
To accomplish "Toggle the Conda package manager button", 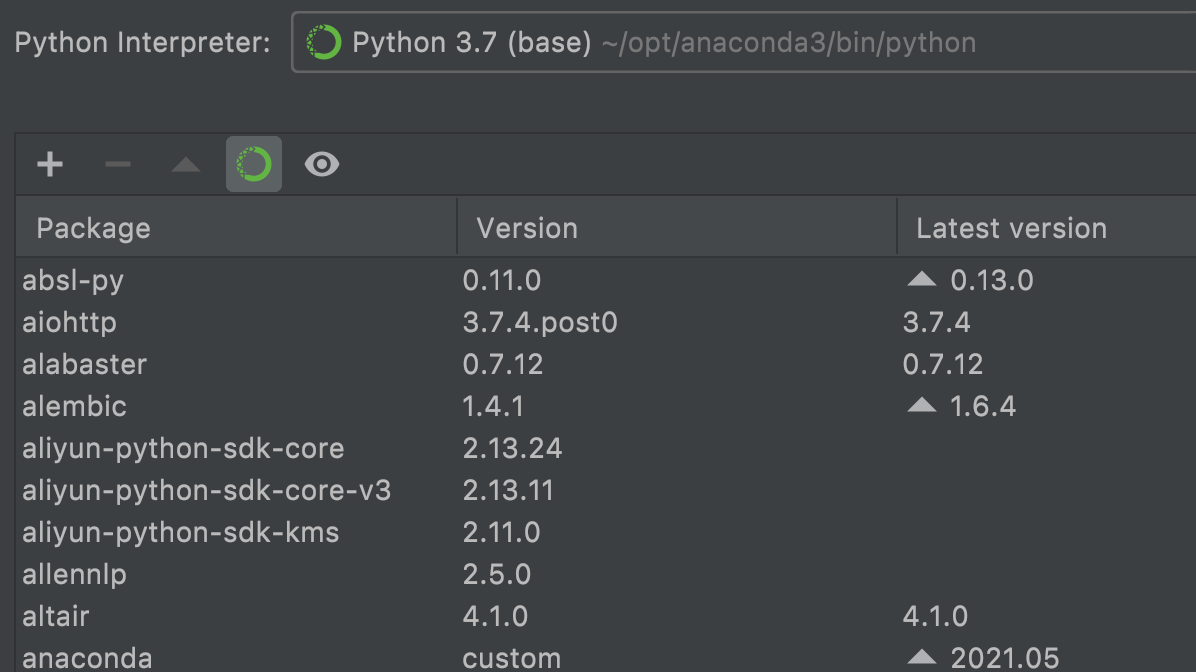I will pyautogui.click(x=254, y=164).
